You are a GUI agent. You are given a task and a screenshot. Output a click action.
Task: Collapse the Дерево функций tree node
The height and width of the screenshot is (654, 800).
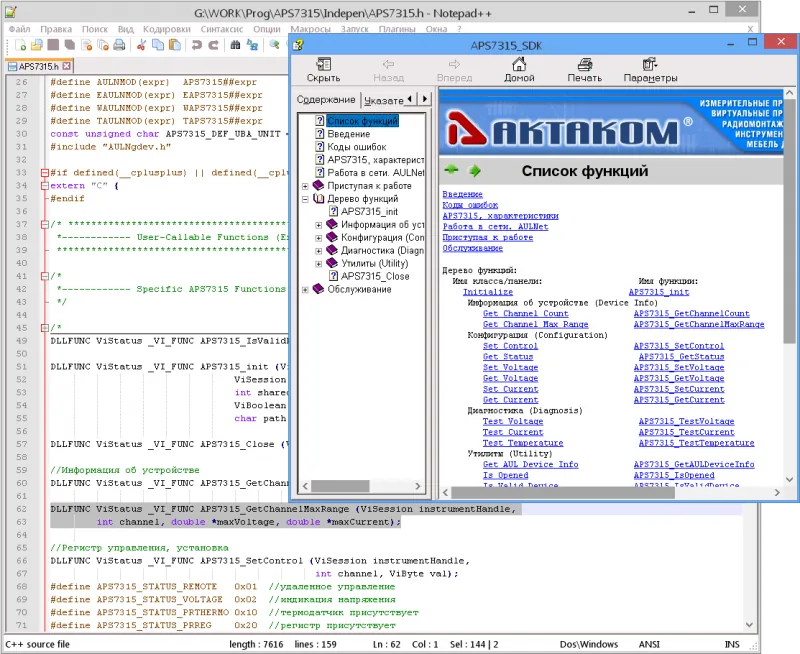point(305,199)
